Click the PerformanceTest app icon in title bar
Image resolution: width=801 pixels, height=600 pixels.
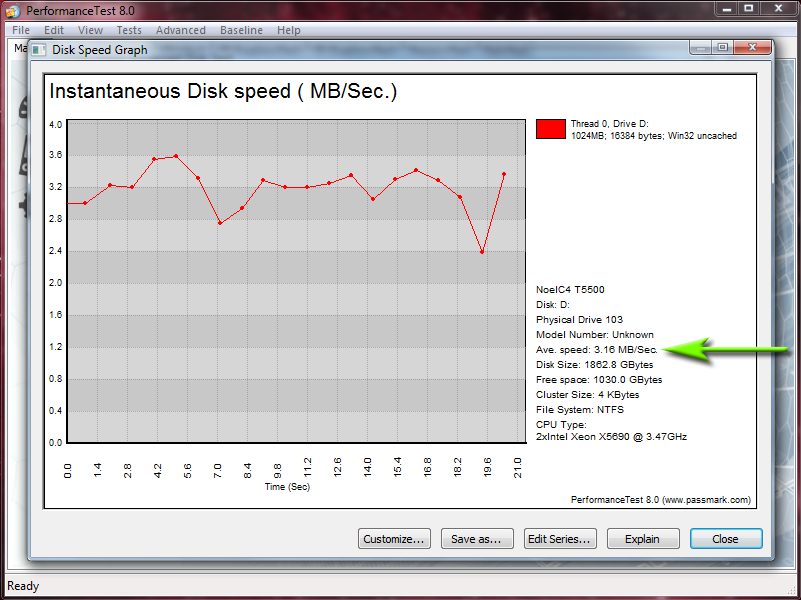coord(13,11)
